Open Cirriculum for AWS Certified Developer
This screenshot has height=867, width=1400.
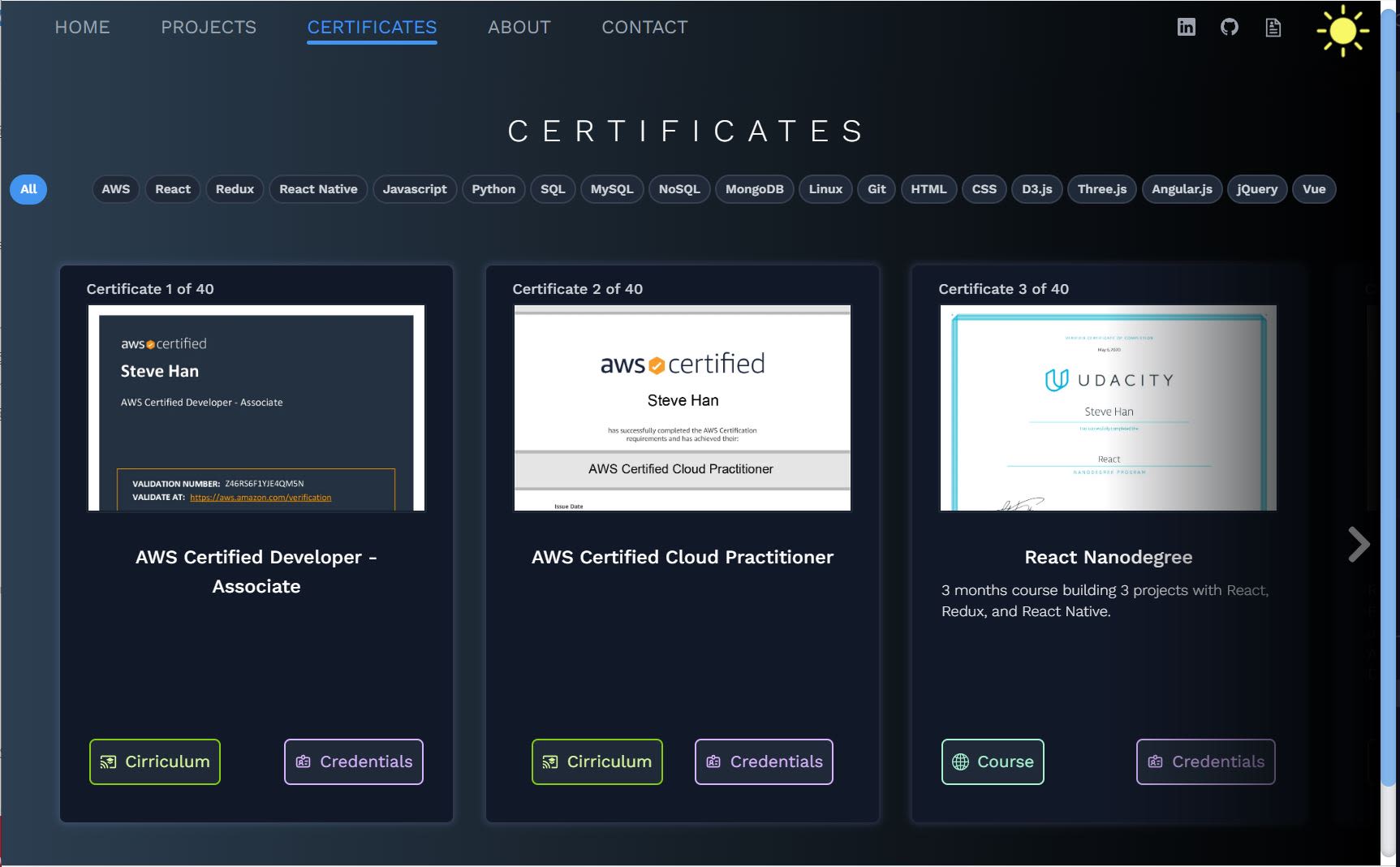[x=155, y=761]
